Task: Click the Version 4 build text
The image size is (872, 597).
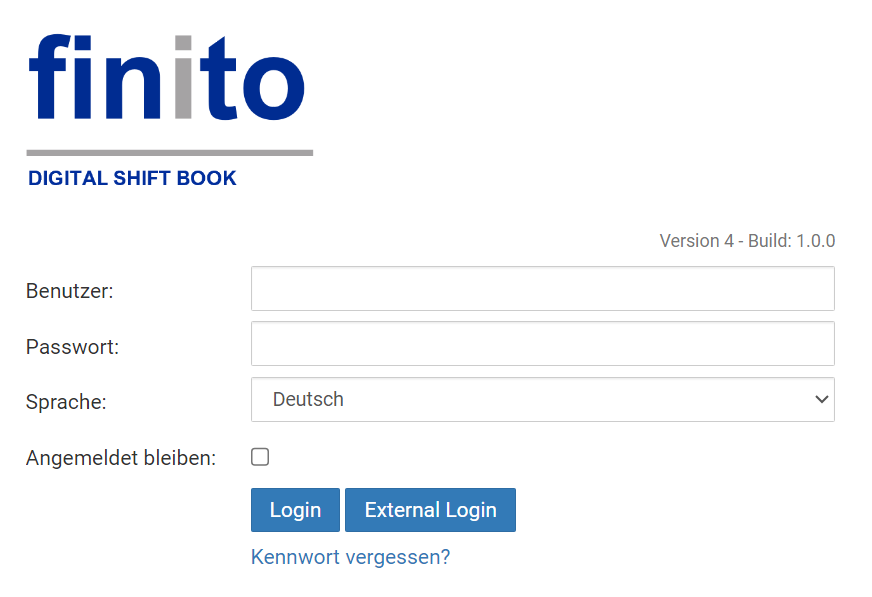Action: click(747, 241)
